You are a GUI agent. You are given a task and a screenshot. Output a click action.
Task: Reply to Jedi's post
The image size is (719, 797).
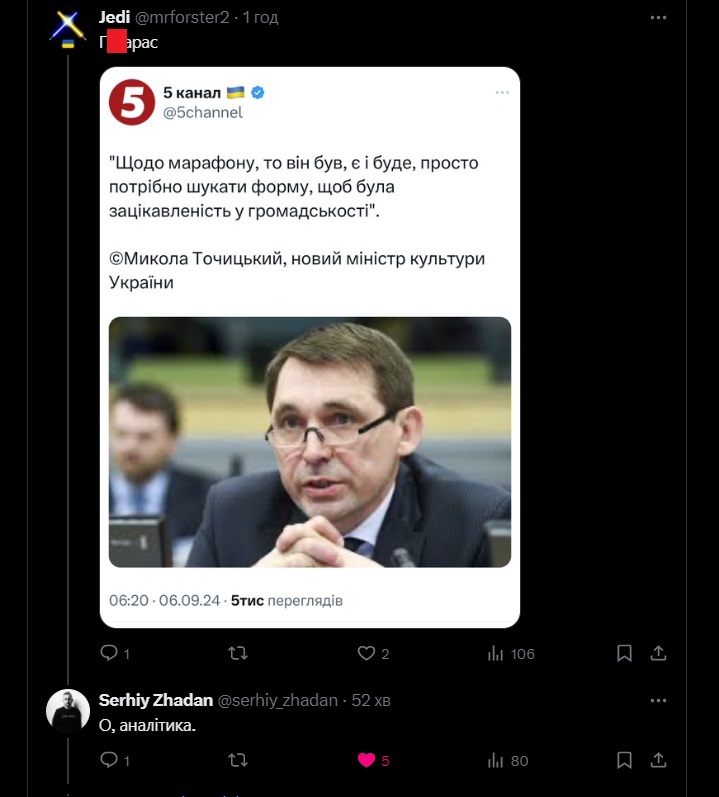[x=110, y=653]
